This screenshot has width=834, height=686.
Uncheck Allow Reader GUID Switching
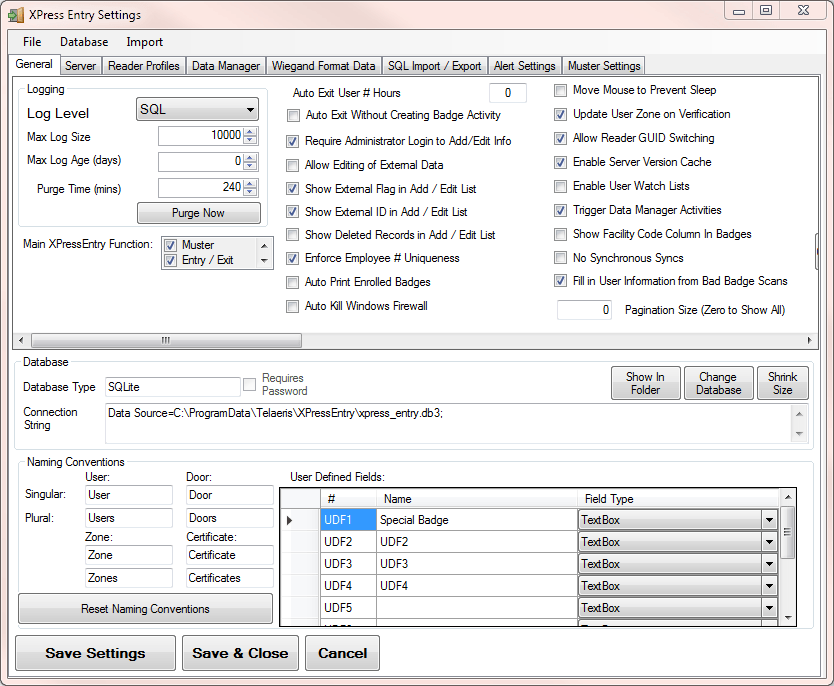(x=561, y=138)
